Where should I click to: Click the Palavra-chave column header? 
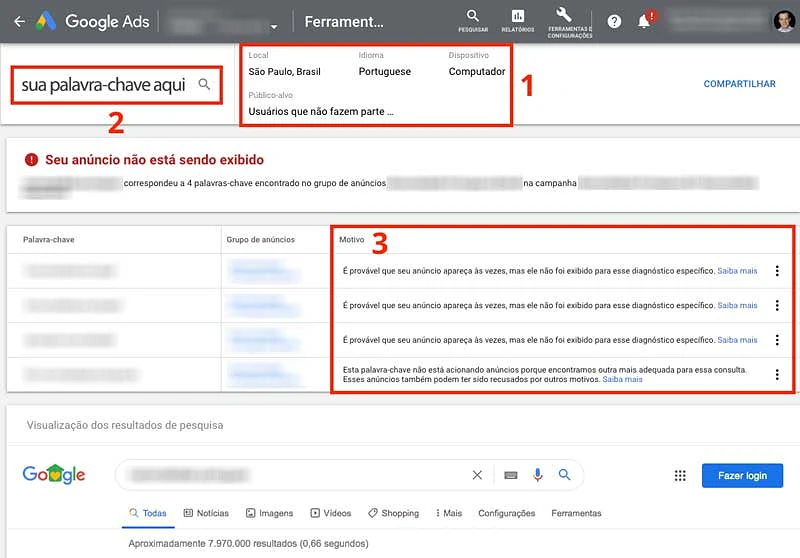pyautogui.click(x=48, y=240)
